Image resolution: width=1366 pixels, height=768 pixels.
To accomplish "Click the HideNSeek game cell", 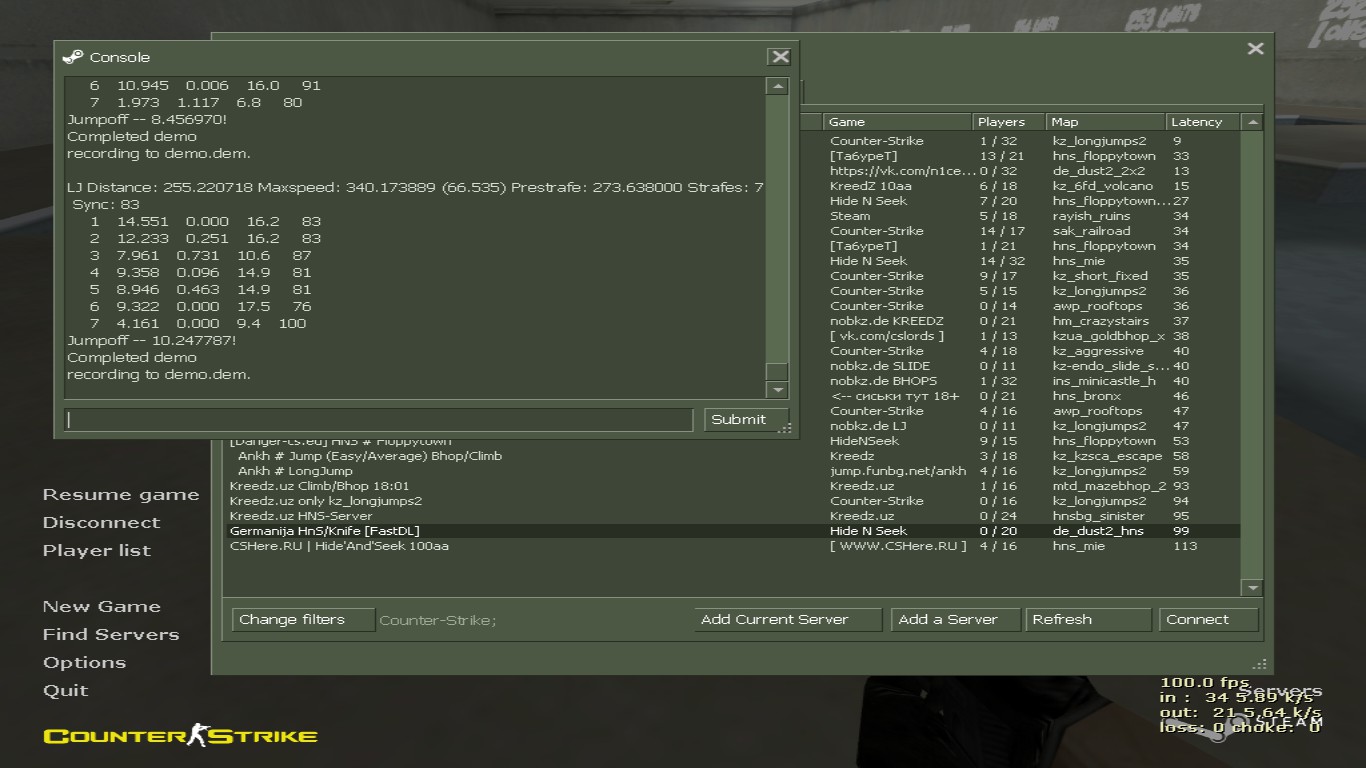I will pyautogui.click(x=864, y=441).
